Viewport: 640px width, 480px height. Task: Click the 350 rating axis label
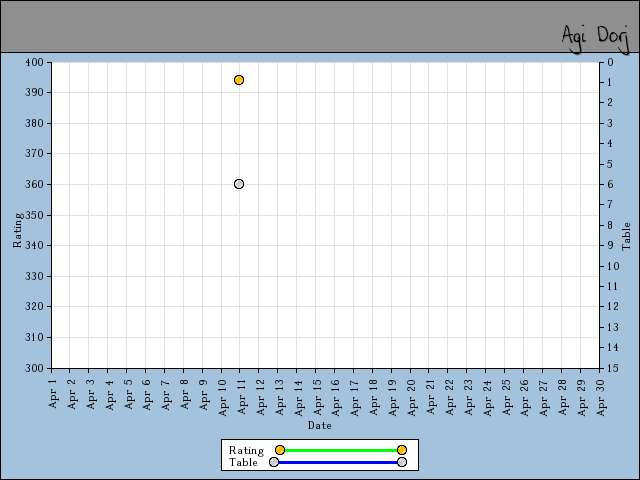click(34, 215)
